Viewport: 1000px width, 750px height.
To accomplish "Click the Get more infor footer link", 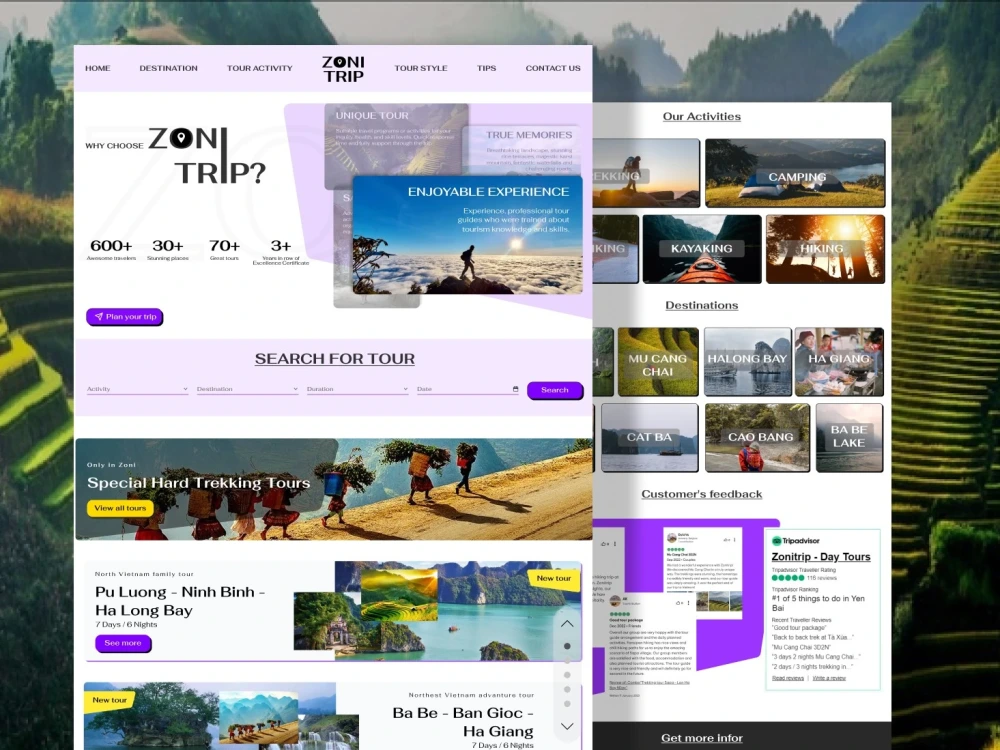I will point(702,738).
